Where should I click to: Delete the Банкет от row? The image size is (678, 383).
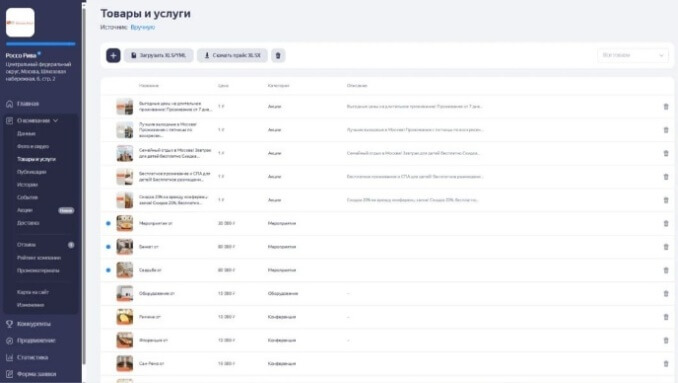666,247
